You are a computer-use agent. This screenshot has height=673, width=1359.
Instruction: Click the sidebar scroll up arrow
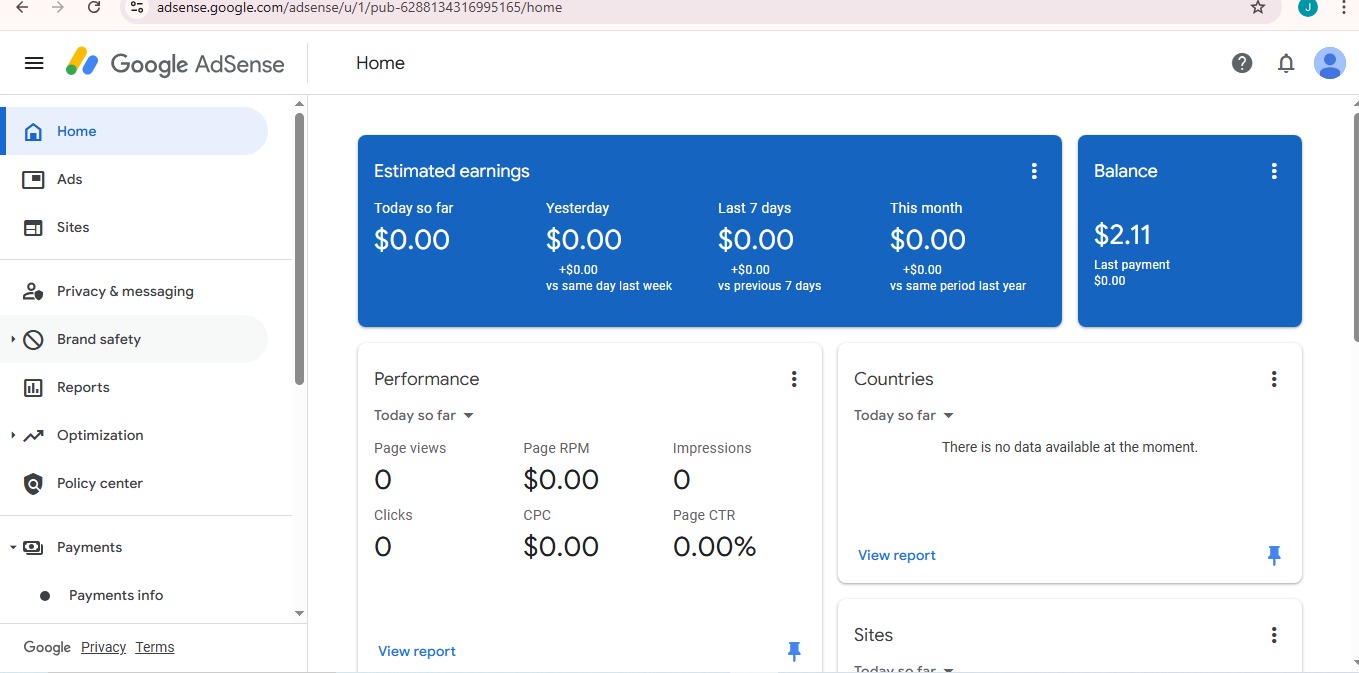coord(299,103)
